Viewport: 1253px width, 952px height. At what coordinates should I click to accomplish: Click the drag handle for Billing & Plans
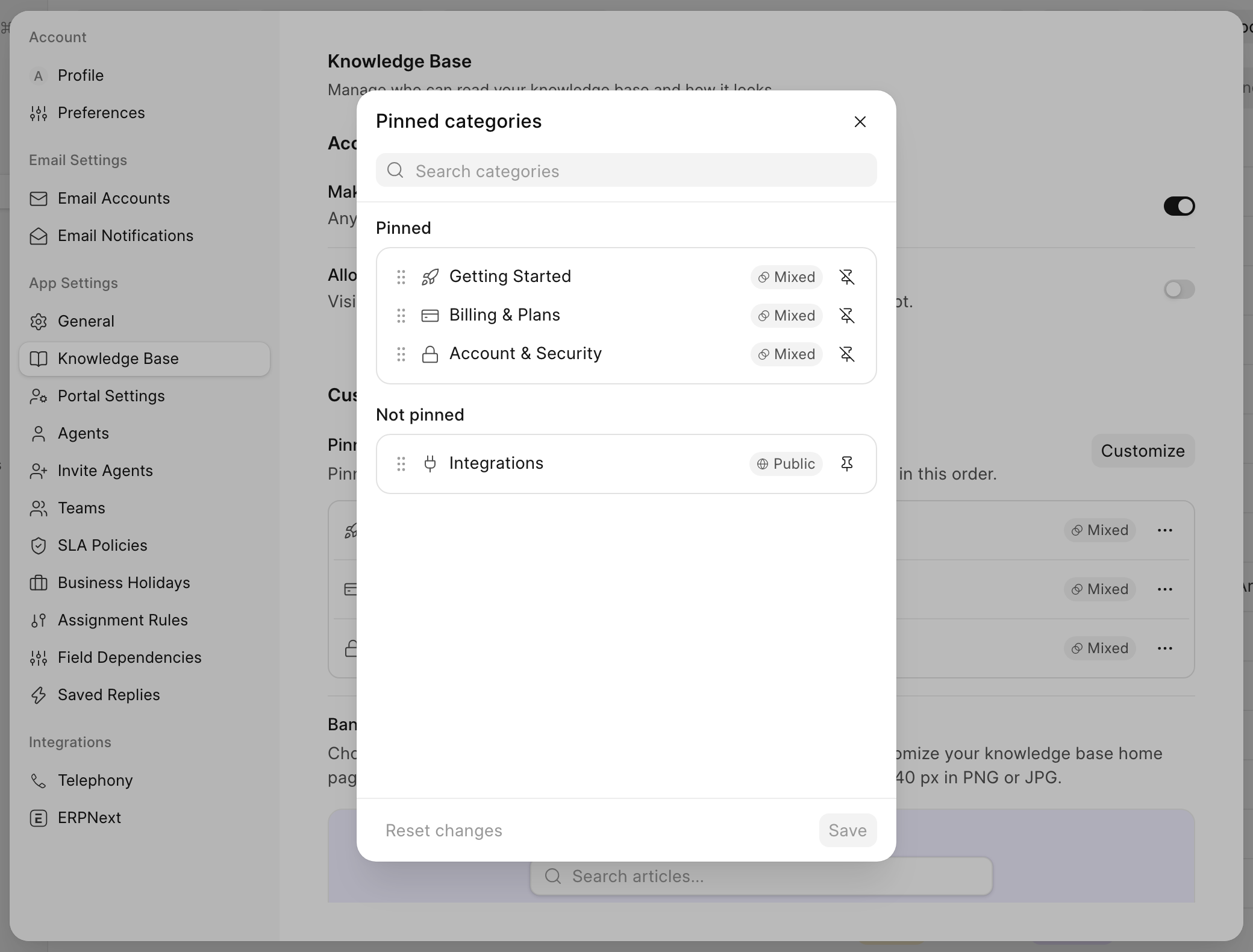pyautogui.click(x=401, y=316)
